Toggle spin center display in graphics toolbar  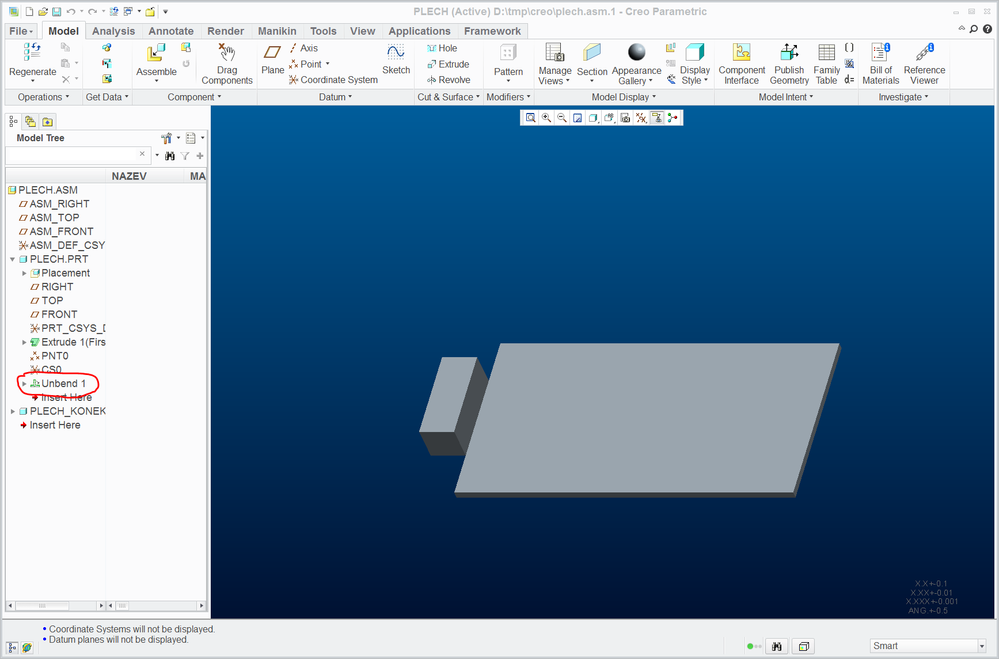tap(672, 118)
